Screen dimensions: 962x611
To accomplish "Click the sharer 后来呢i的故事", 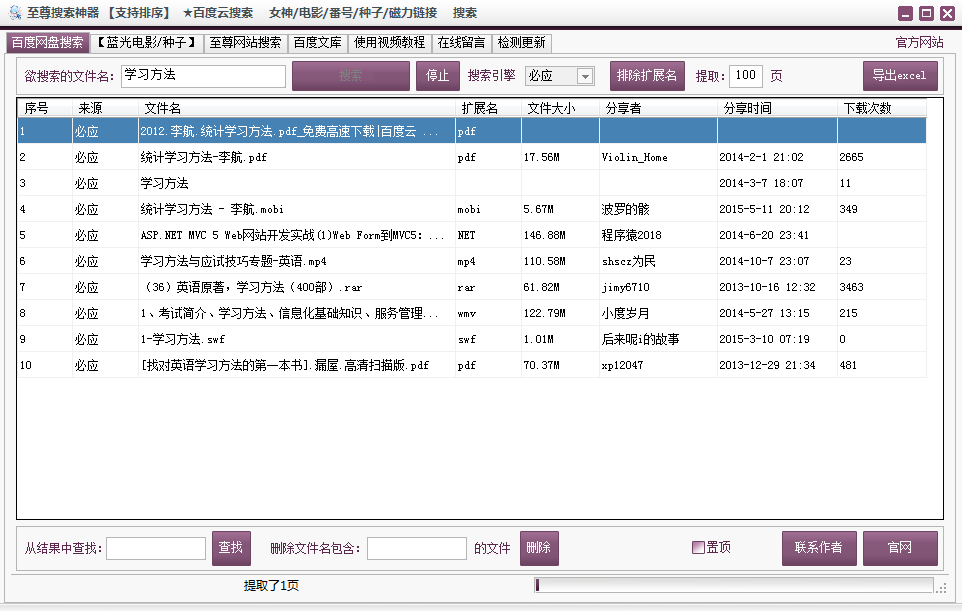I will click(640, 339).
